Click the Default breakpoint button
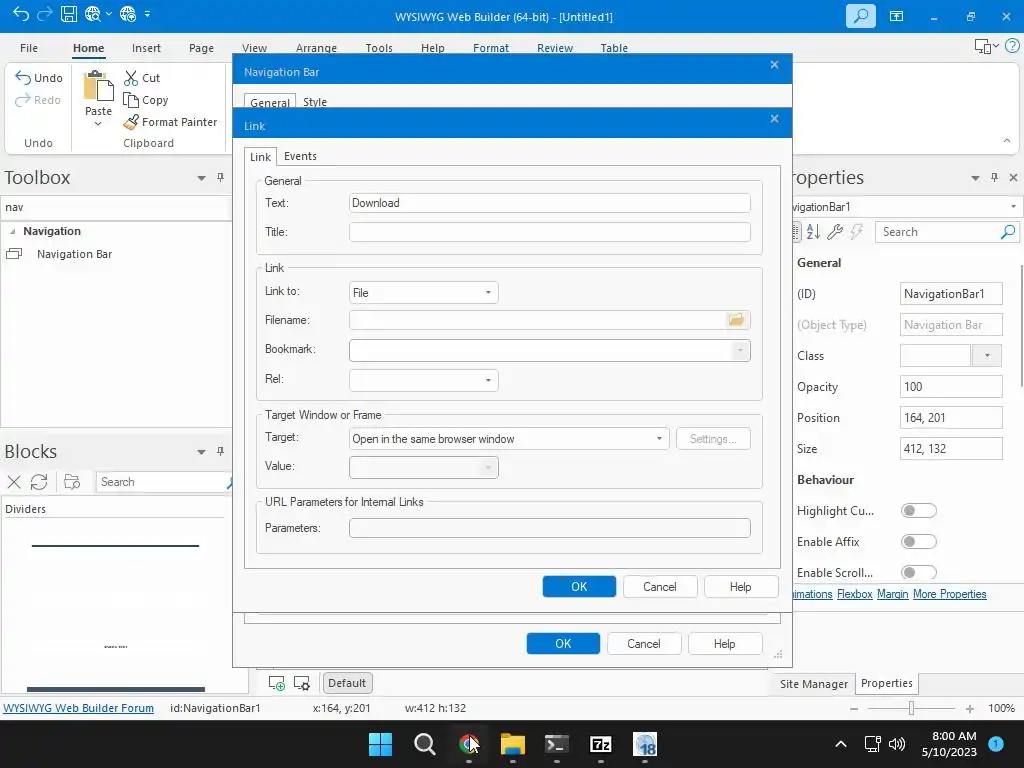The width and height of the screenshot is (1024, 768). tap(347, 683)
